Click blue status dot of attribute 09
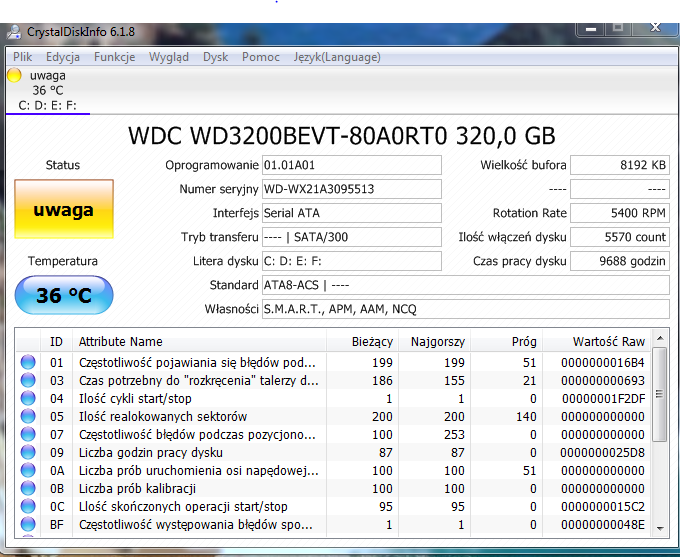 pos(28,452)
